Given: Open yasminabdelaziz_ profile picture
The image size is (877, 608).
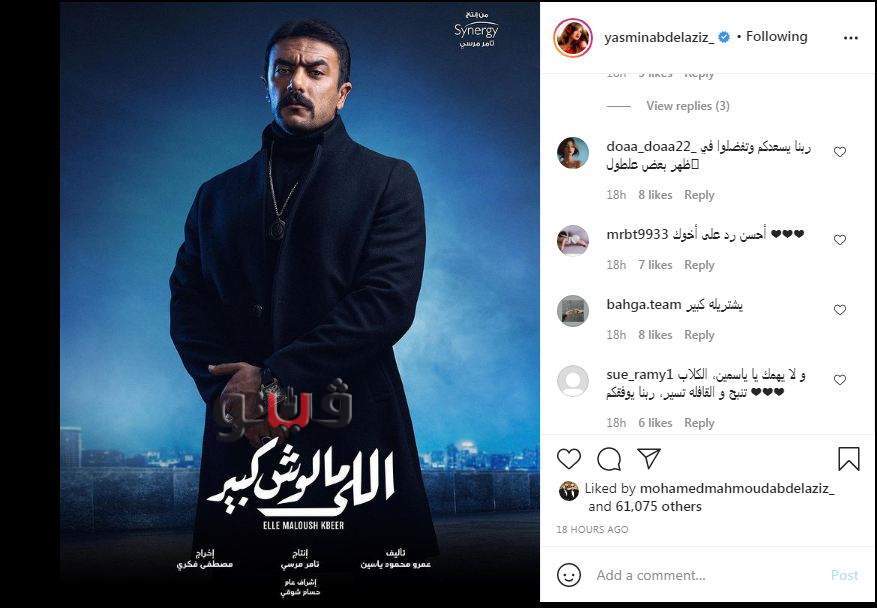Looking at the screenshot, I should [573, 37].
